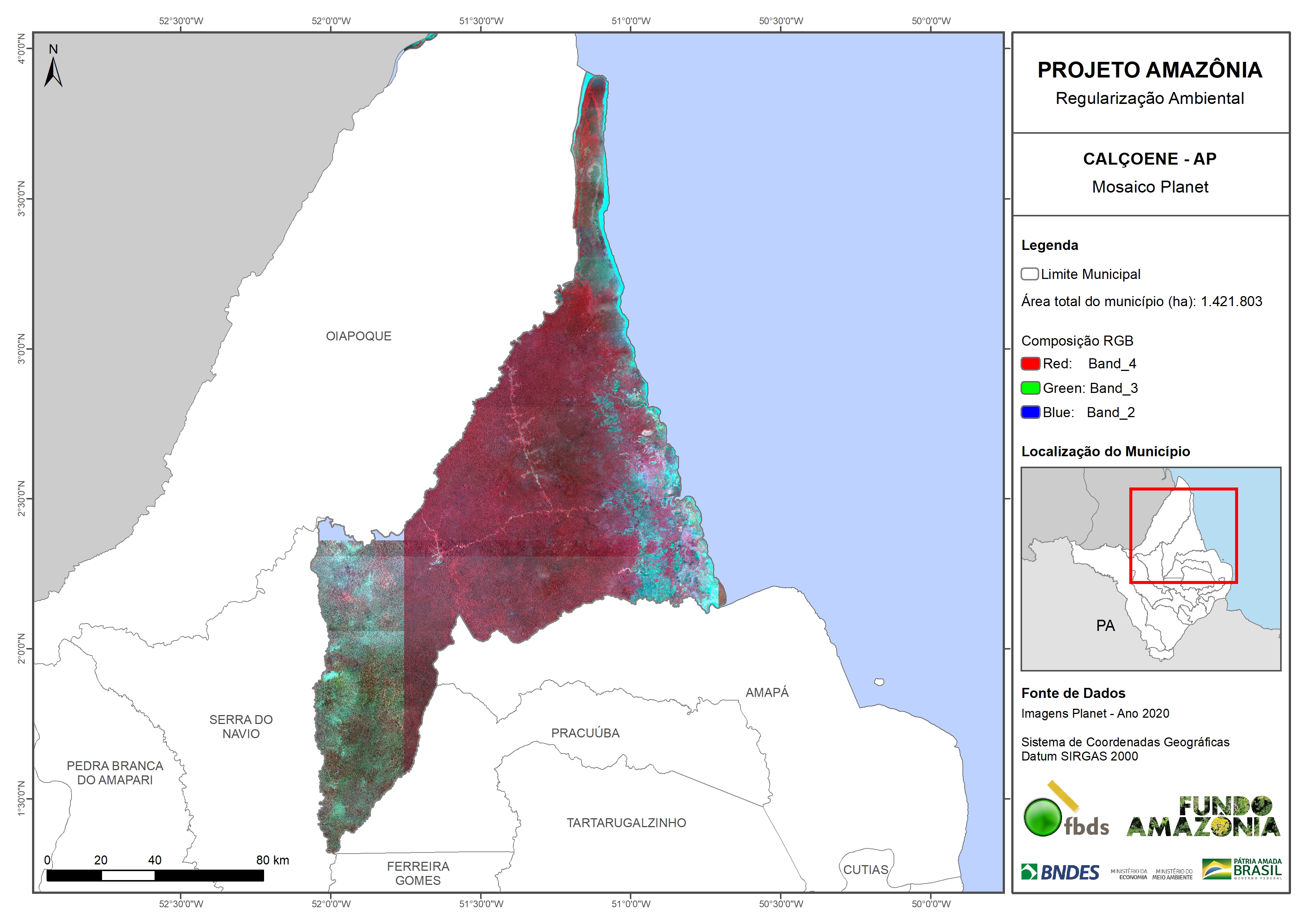
Task: Click the Ministério do Meio Ambiente logo
Action: (x=1172, y=874)
